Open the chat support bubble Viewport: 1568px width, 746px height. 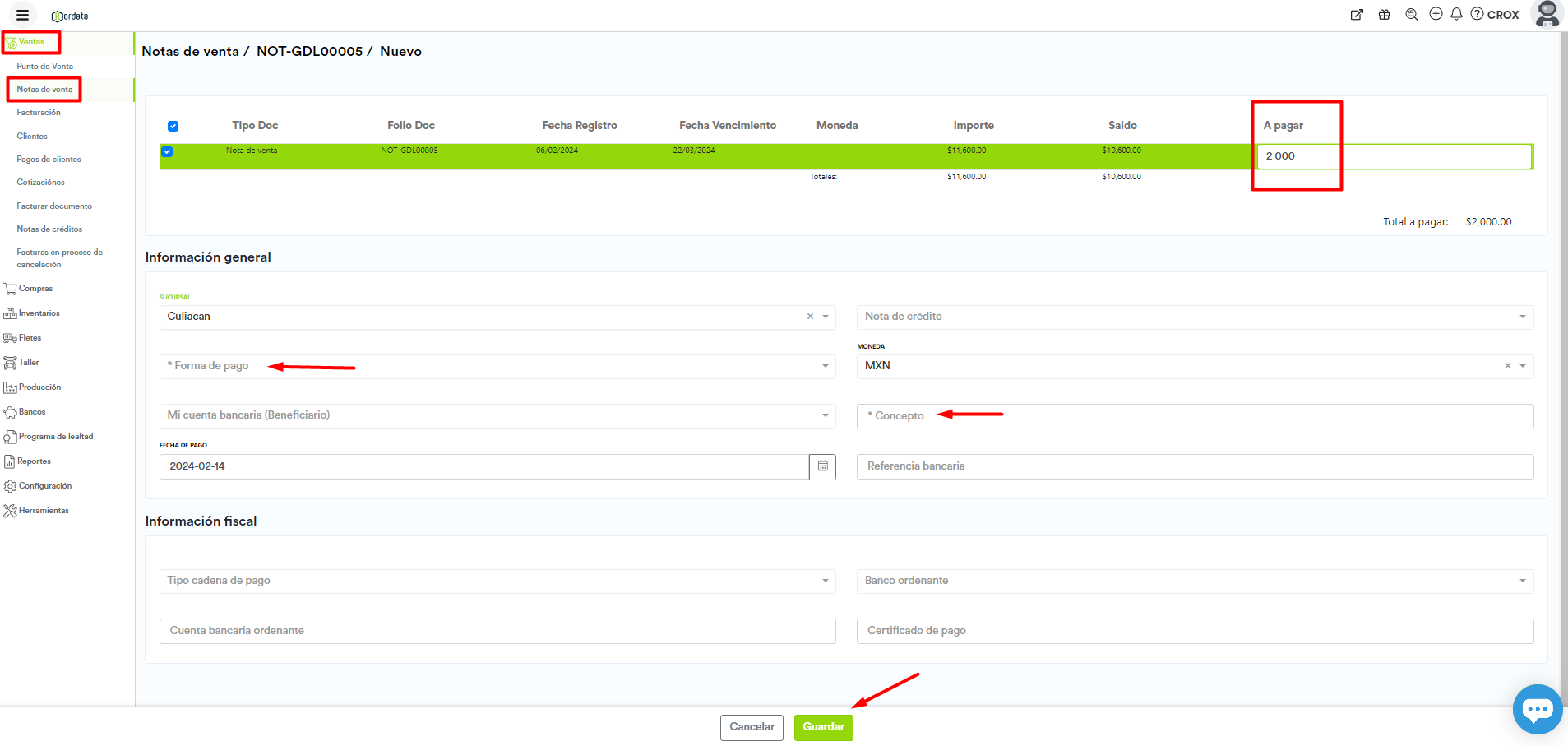[1537, 709]
